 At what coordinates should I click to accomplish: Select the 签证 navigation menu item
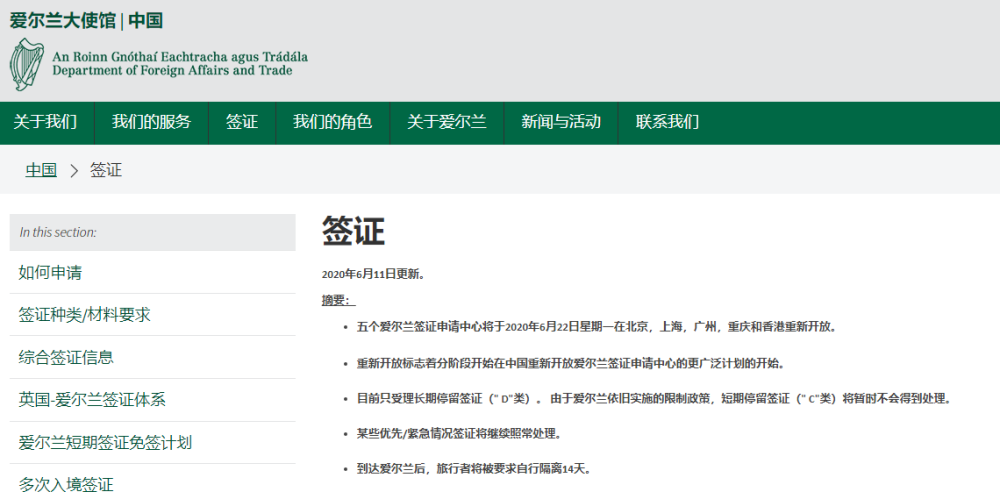pyautogui.click(x=242, y=122)
